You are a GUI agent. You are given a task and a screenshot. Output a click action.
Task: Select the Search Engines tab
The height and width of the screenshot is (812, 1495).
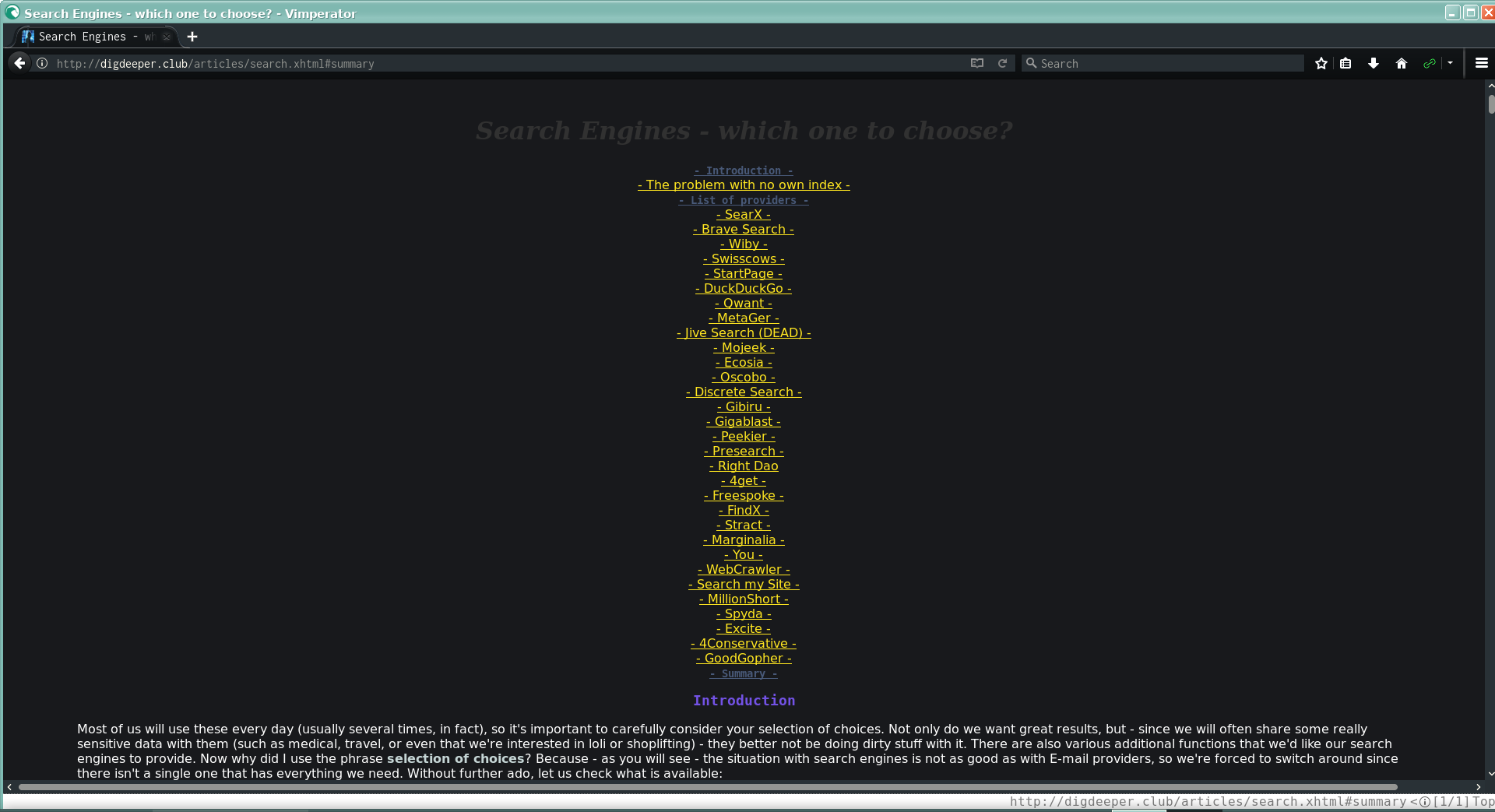click(x=97, y=37)
